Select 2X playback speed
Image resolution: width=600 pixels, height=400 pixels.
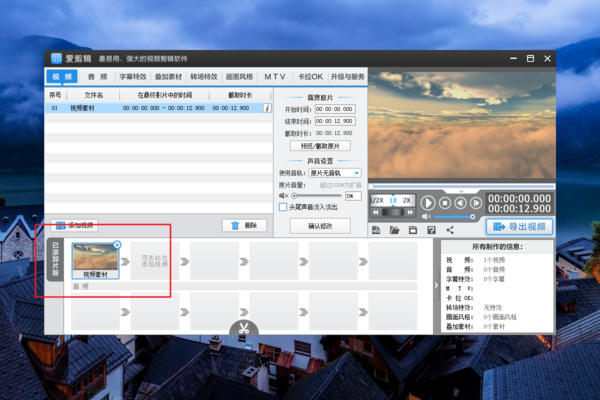click(406, 200)
